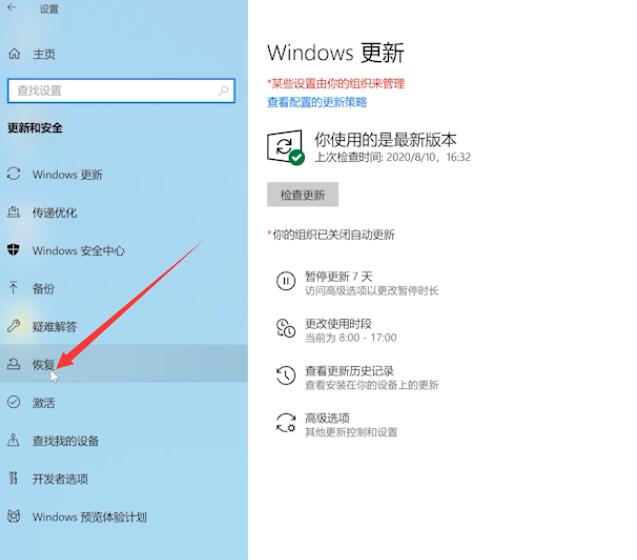Open 高级选项 settings

[x=327, y=418]
